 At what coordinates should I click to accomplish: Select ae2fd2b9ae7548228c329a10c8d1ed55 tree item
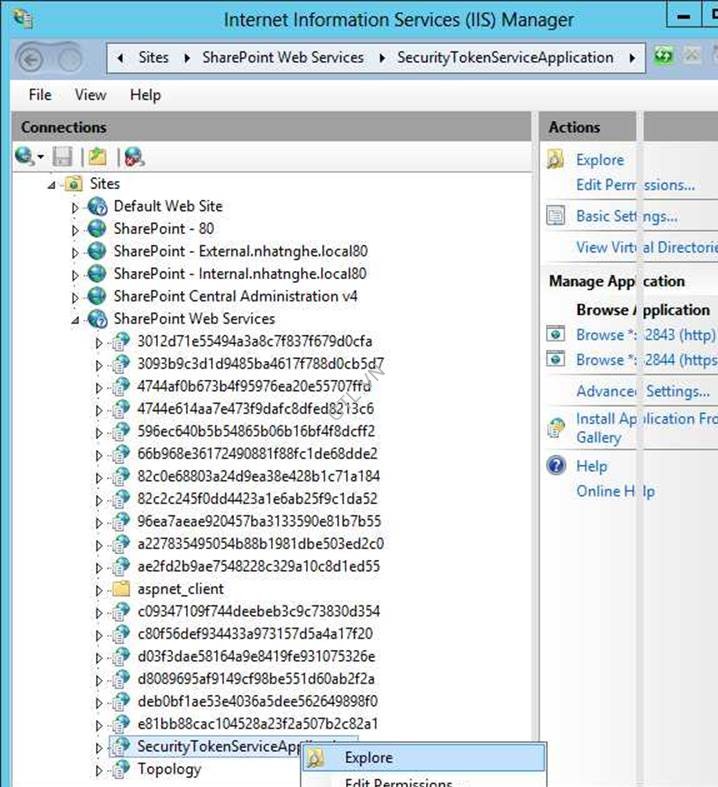(258, 566)
